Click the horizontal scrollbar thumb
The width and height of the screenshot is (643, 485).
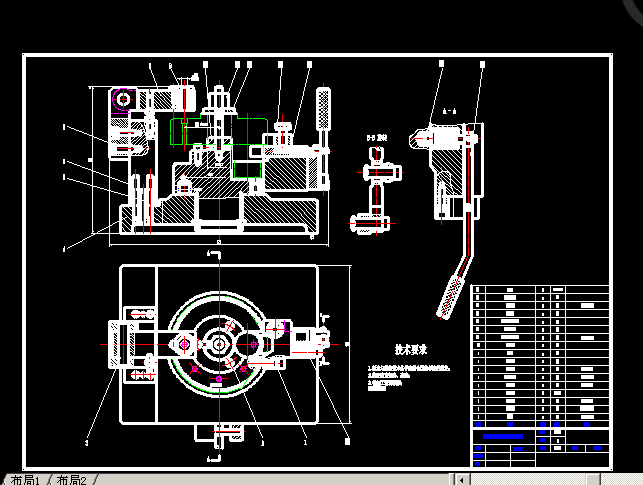click(593, 480)
